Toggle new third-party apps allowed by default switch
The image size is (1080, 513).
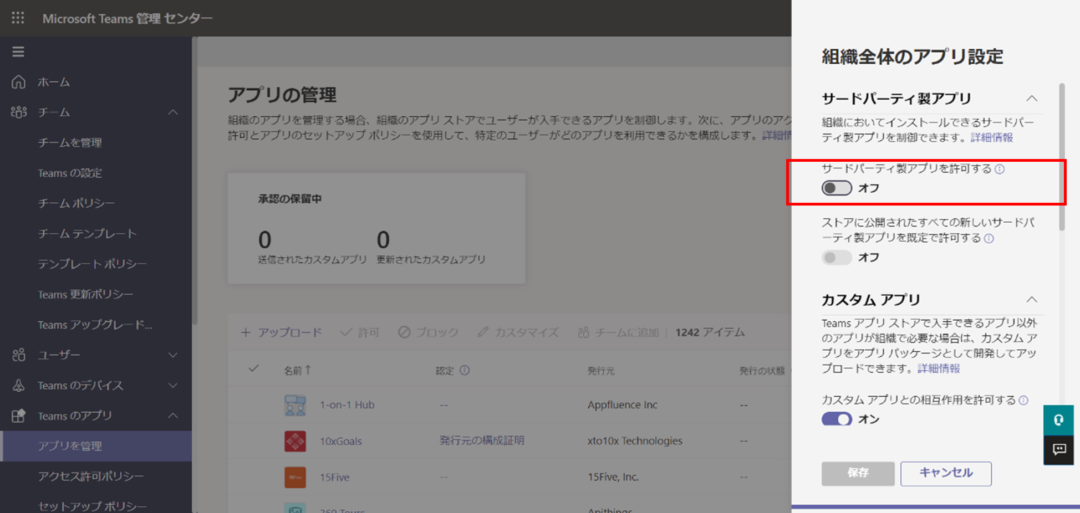(x=836, y=258)
